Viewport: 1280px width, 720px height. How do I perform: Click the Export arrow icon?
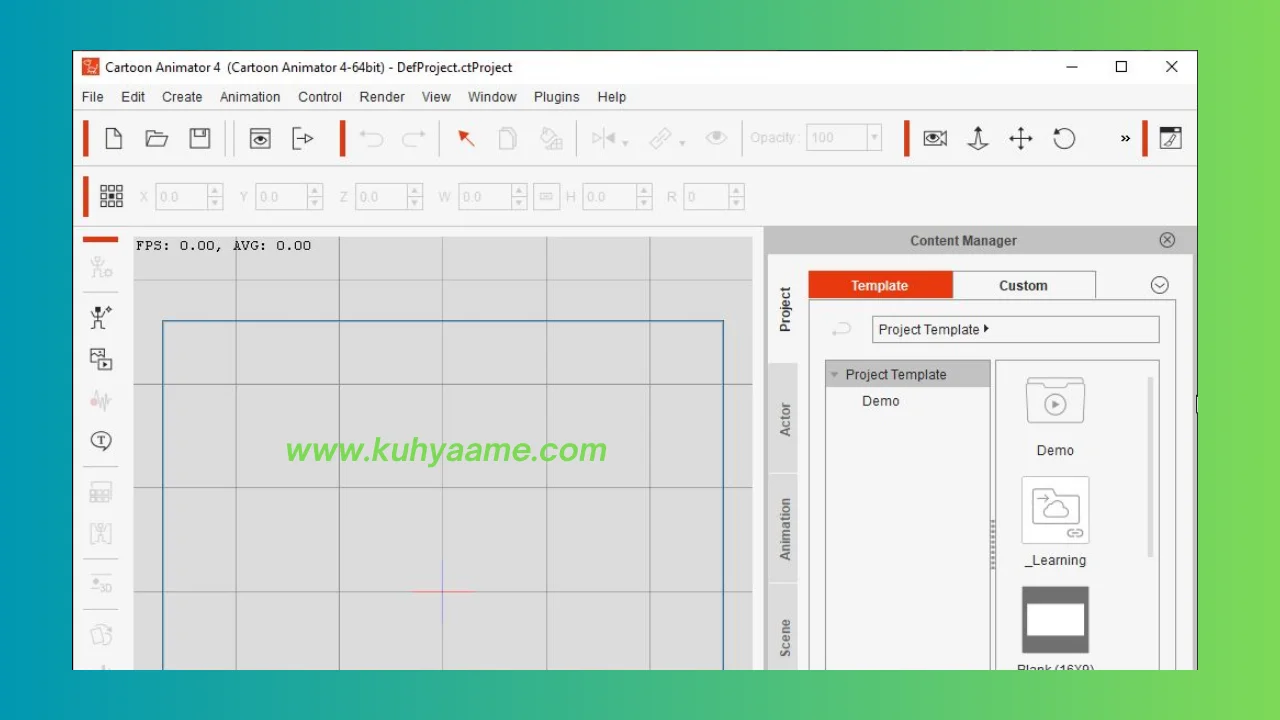point(303,138)
